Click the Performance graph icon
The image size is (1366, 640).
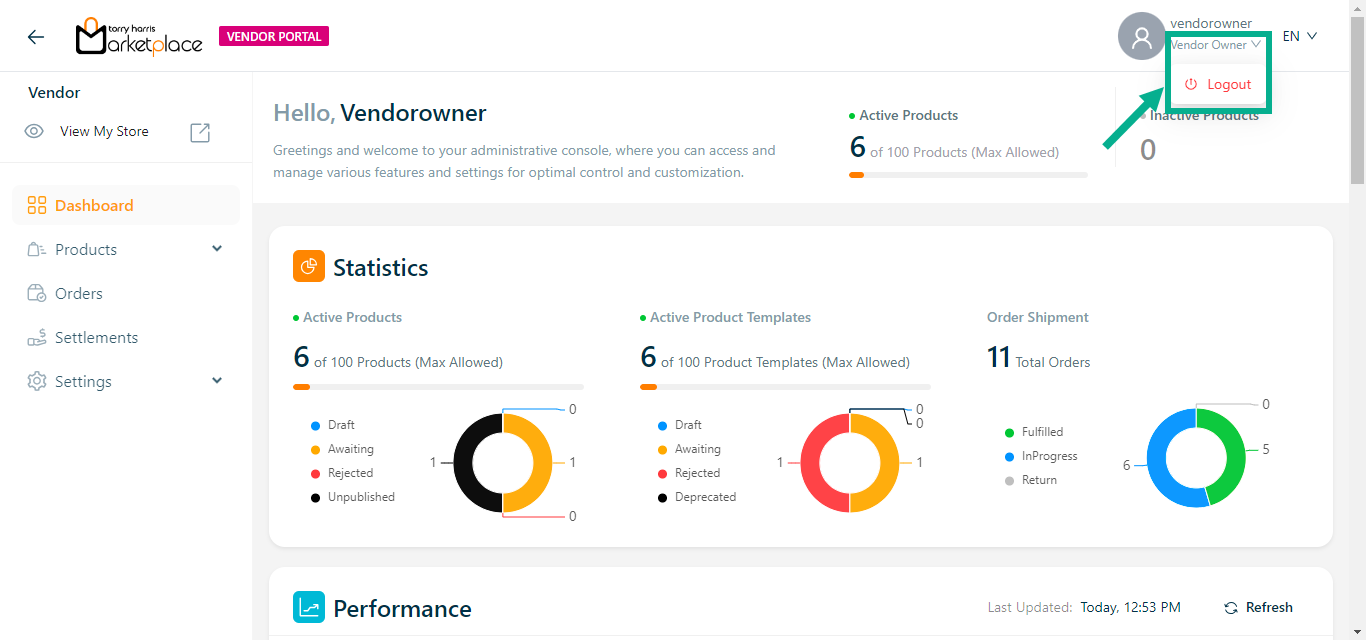pos(309,608)
